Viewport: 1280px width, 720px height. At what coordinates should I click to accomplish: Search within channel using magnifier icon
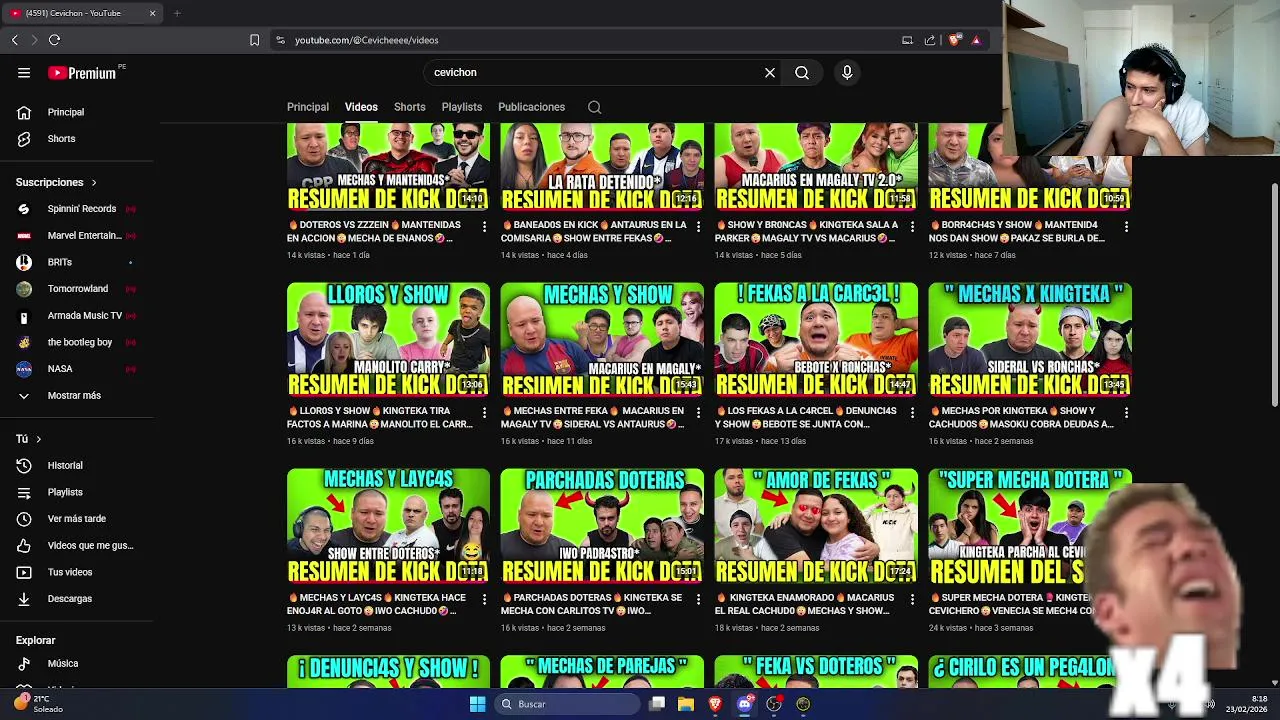(594, 107)
